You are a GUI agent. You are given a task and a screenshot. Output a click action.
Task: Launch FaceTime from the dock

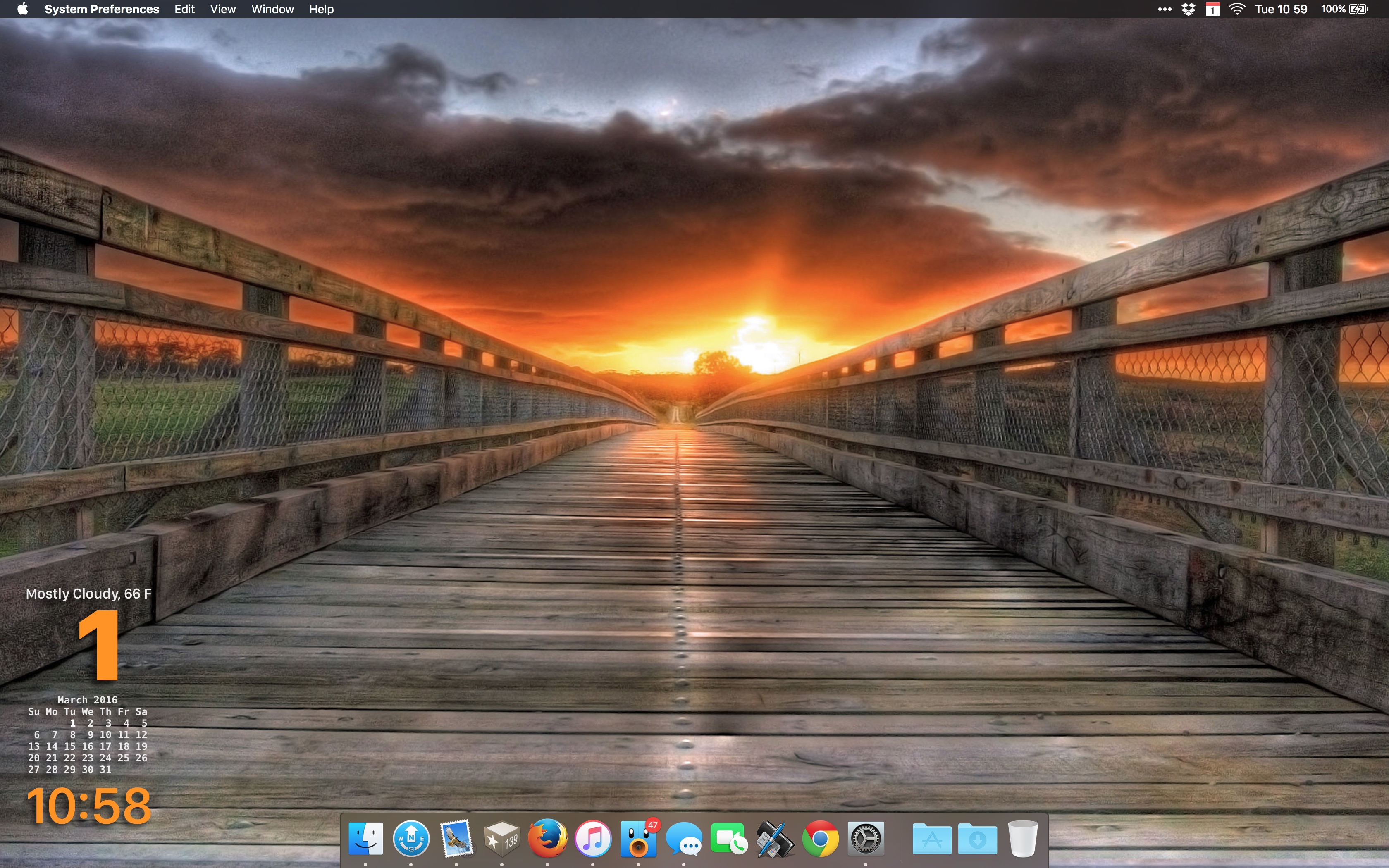tap(729, 839)
